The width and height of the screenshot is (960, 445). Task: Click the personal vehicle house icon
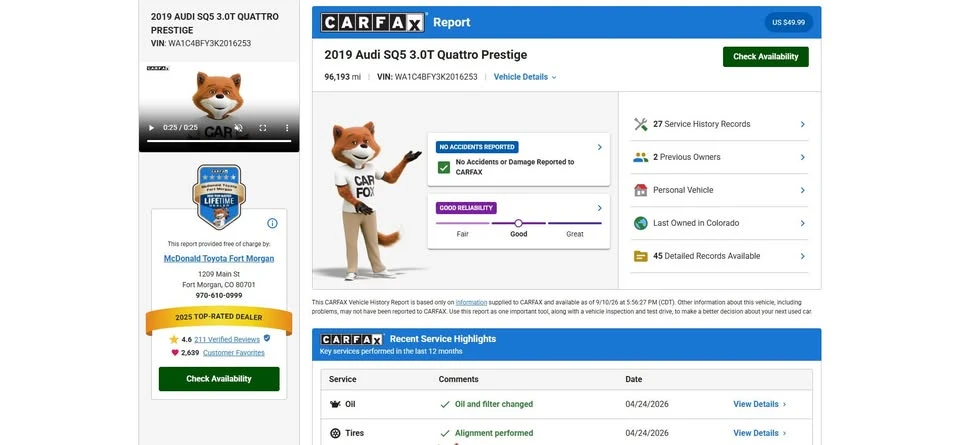pyautogui.click(x=640, y=190)
